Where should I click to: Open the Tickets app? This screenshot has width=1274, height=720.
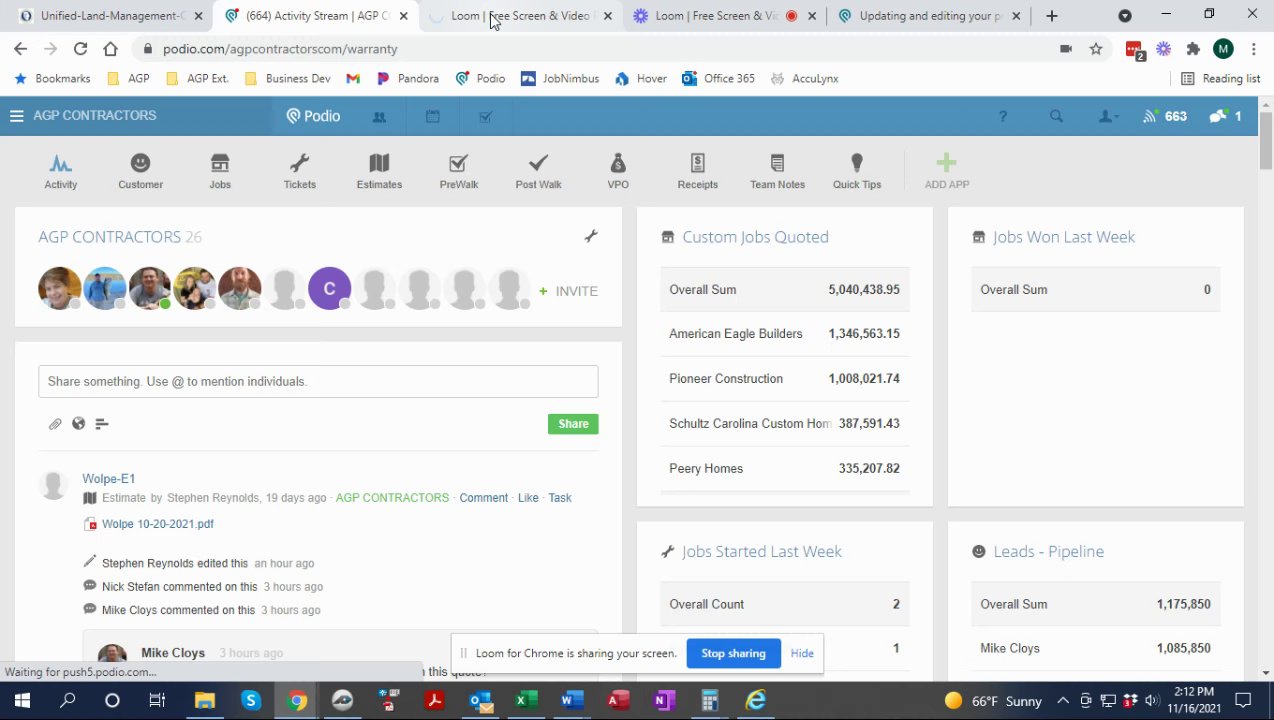pos(299,170)
